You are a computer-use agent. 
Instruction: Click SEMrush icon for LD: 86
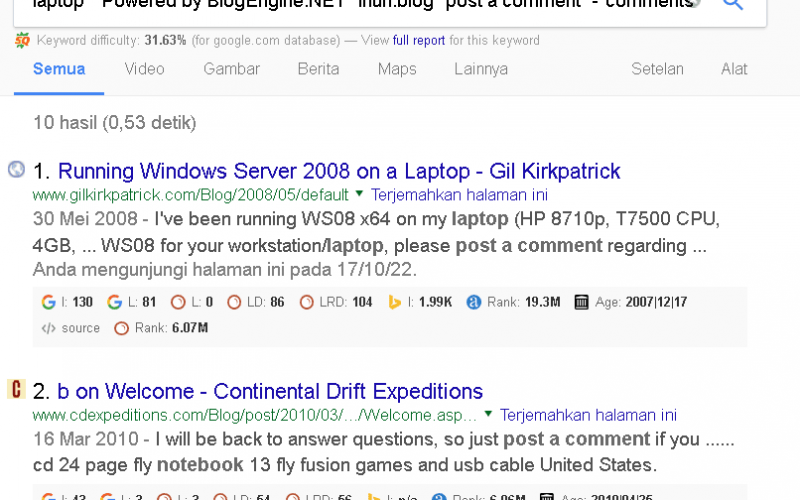[x=234, y=303]
